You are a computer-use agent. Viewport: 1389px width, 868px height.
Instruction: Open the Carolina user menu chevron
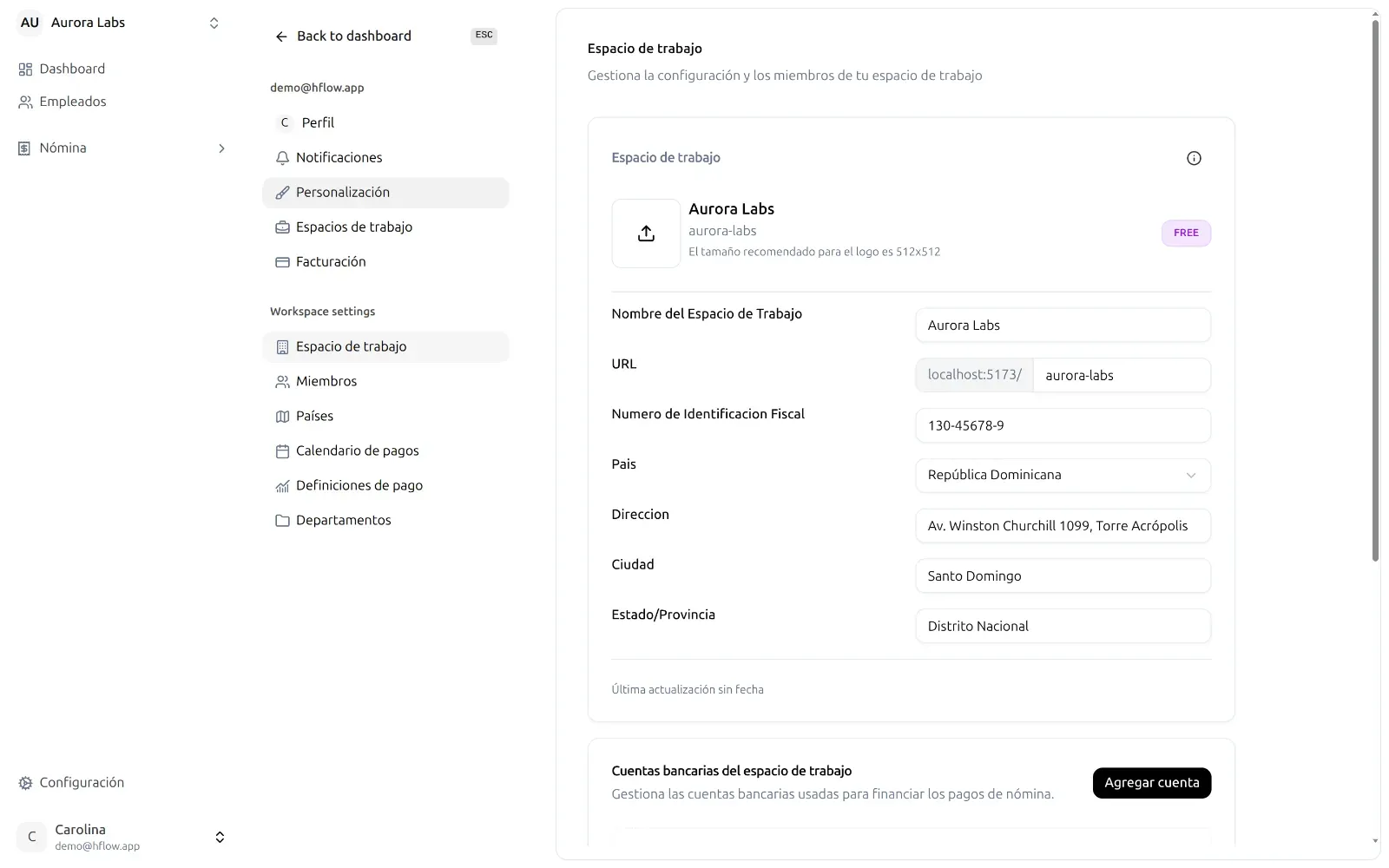pyautogui.click(x=220, y=837)
